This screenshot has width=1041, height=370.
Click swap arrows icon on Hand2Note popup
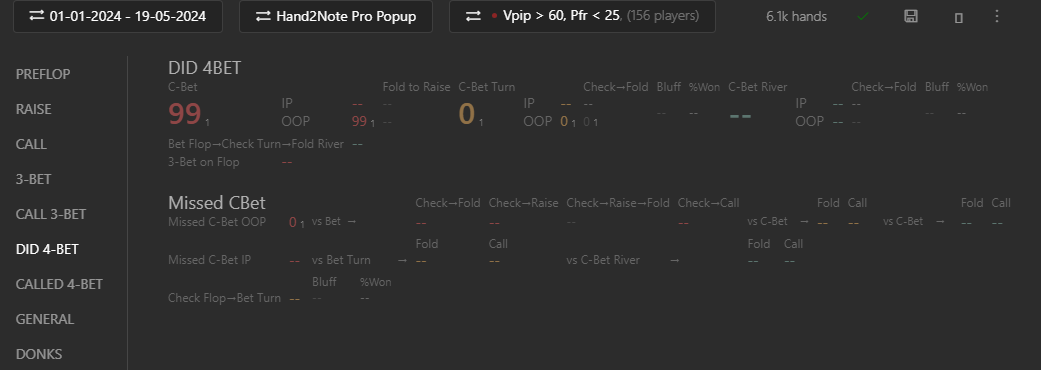(263, 16)
